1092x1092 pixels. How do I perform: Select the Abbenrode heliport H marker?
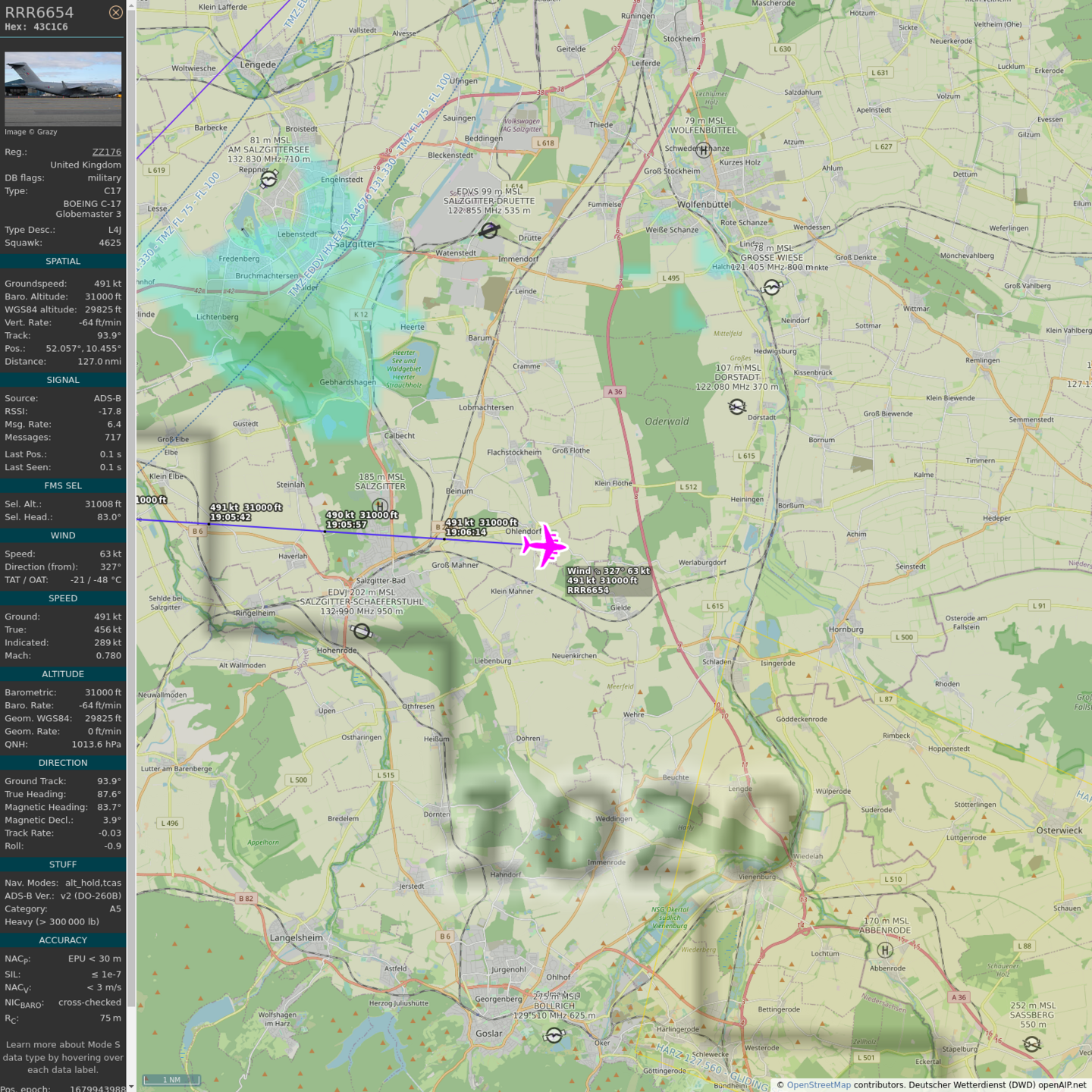[885, 950]
